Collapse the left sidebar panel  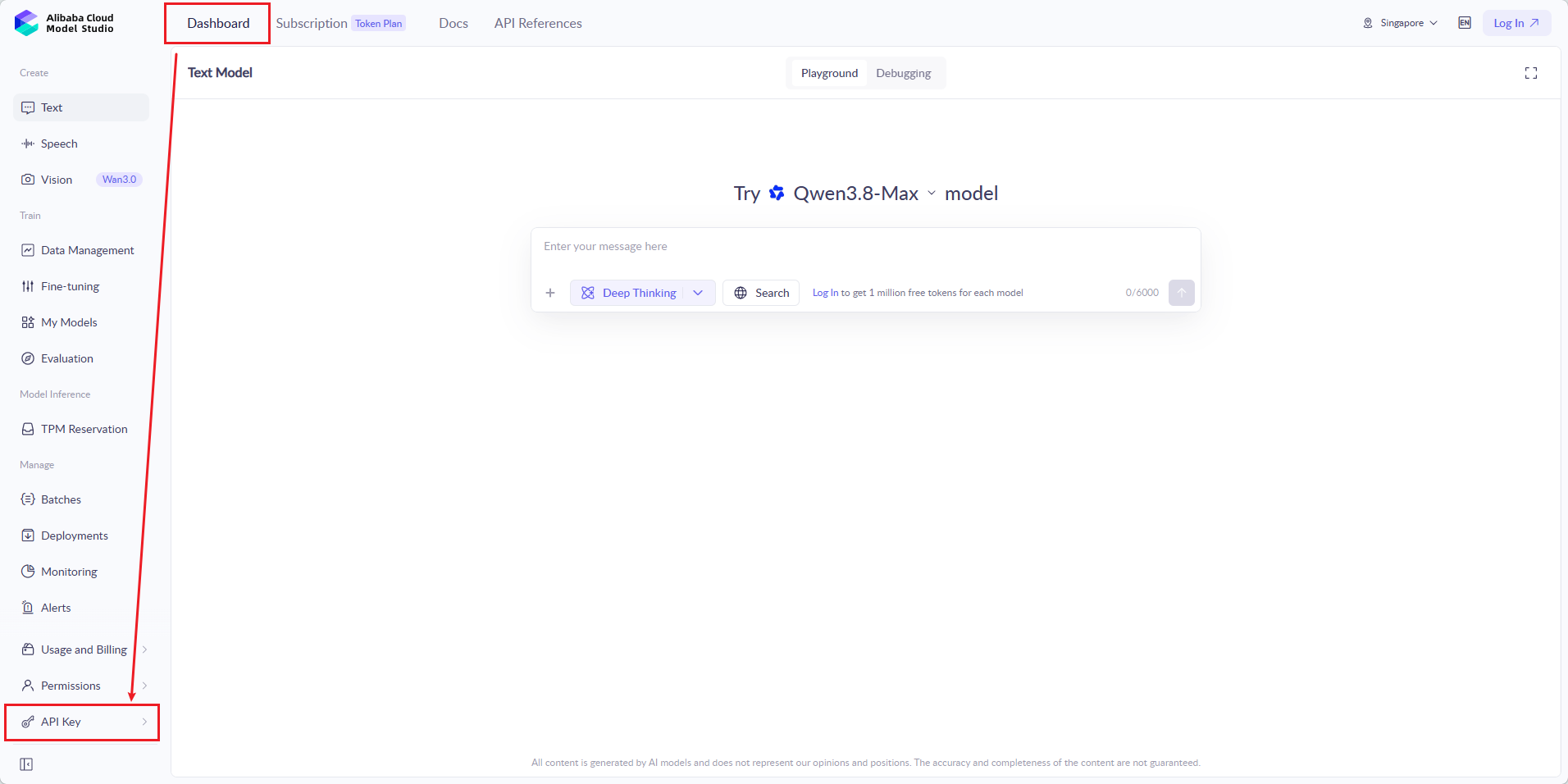(26, 764)
